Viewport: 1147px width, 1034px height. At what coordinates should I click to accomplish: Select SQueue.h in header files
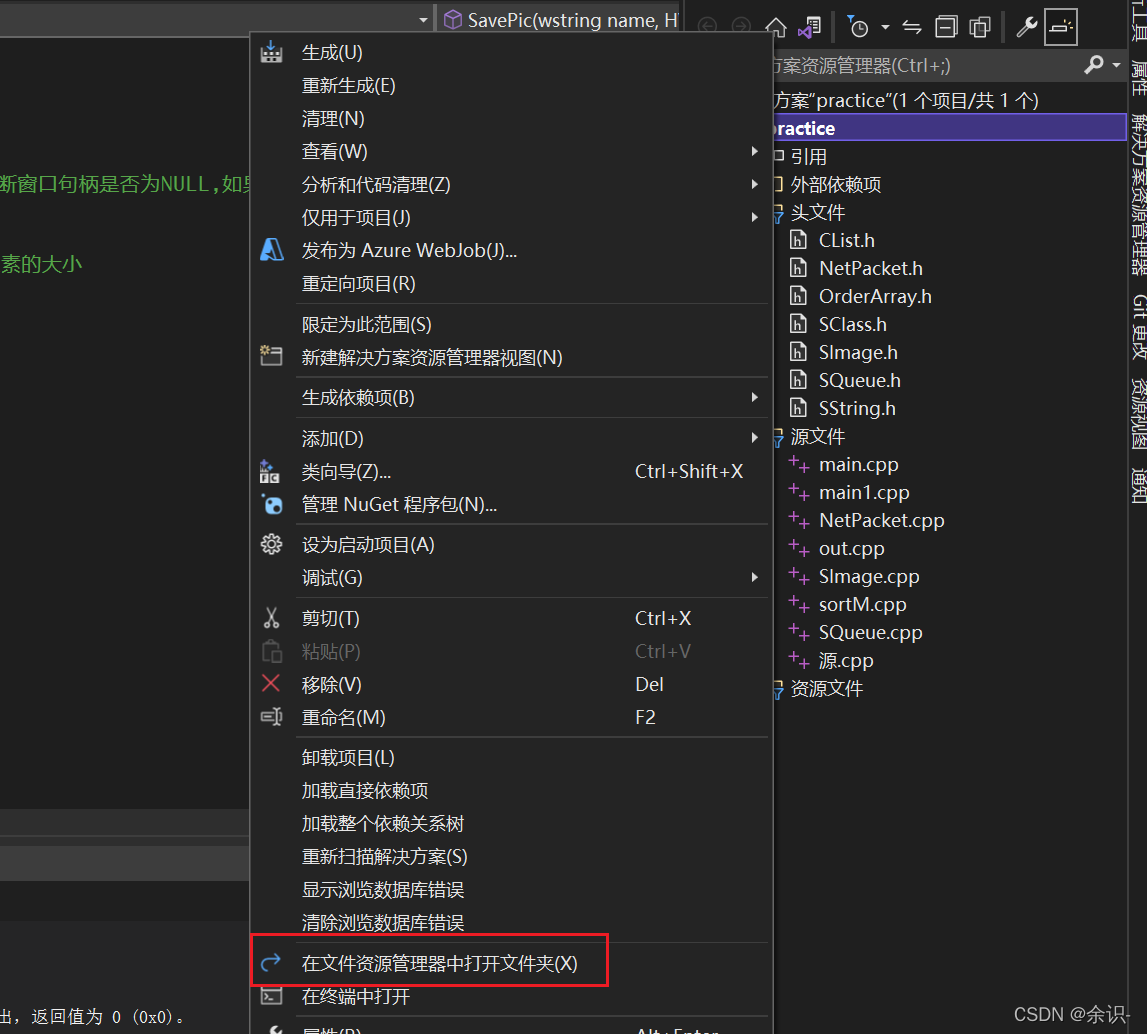860,380
